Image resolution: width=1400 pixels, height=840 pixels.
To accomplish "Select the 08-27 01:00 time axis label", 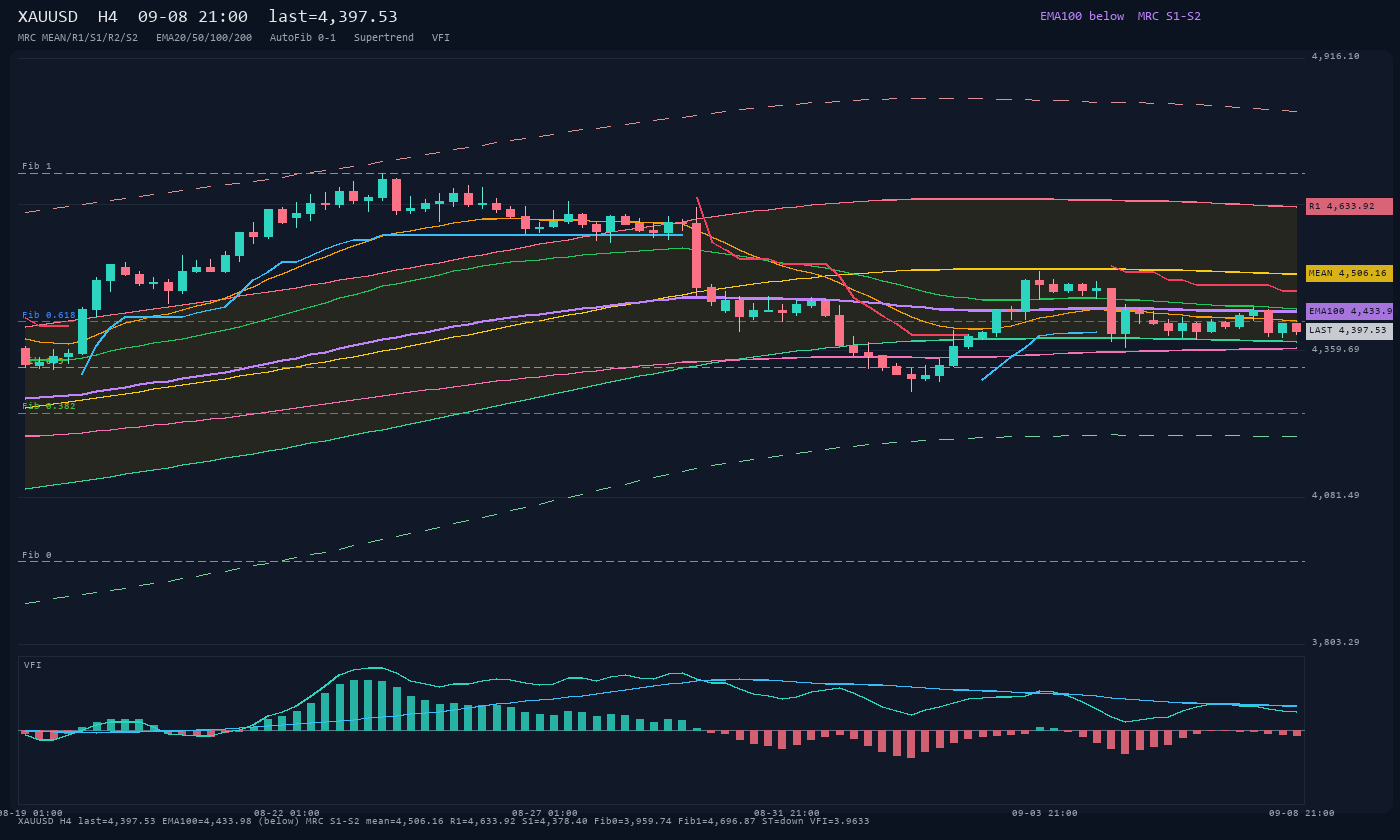I will 545,813.
